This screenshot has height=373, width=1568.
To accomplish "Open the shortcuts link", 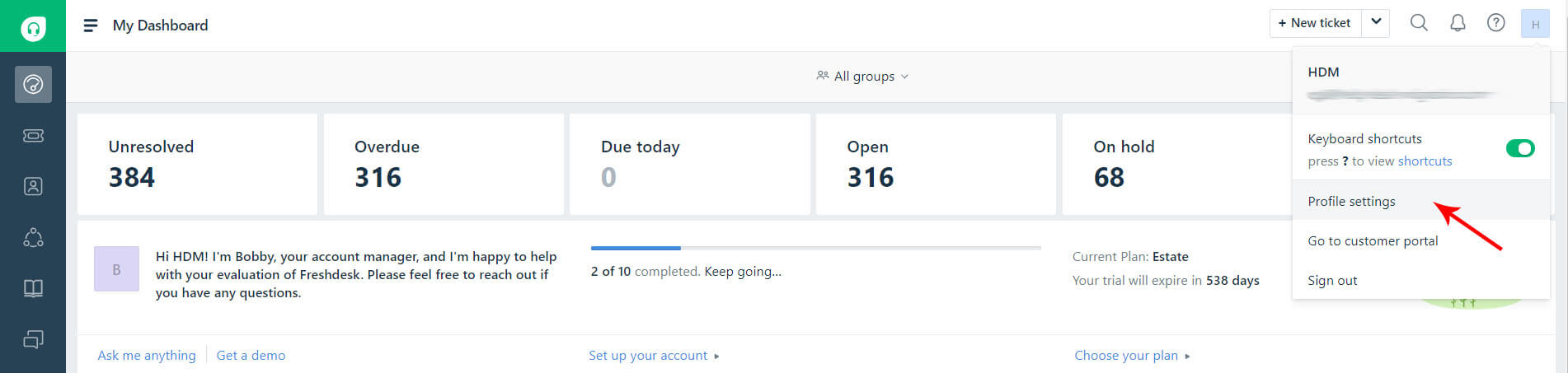I will coord(1425,161).
